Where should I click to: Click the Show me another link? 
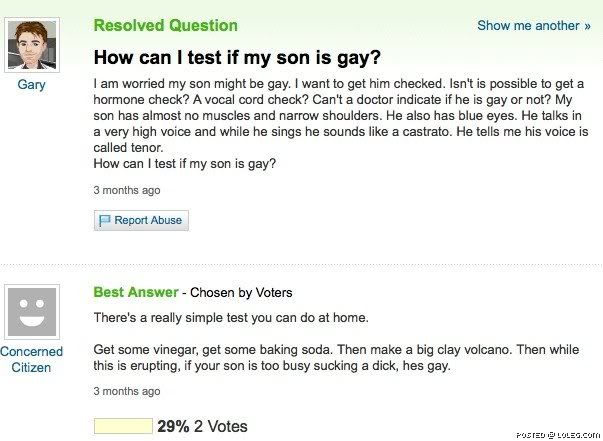[527, 26]
